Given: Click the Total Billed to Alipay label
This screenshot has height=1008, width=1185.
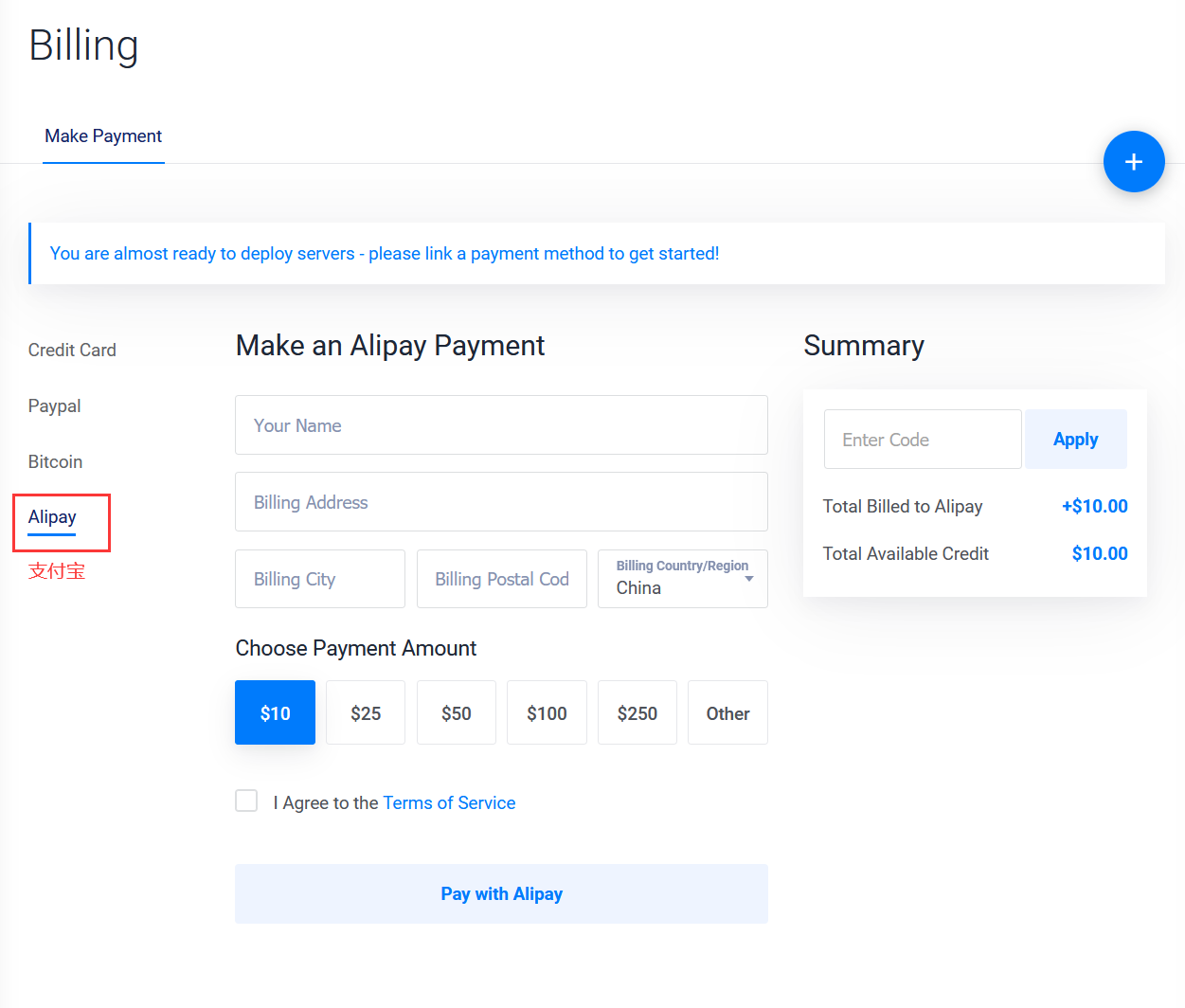Looking at the screenshot, I should pyautogui.click(x=903, y=507).
